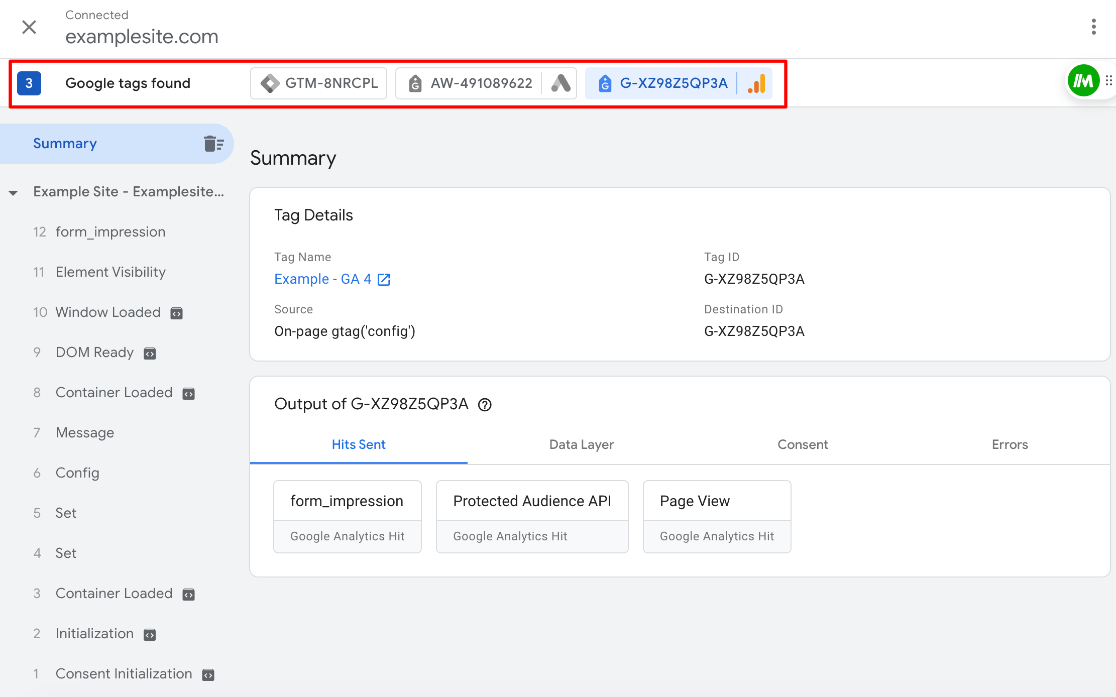Click the GTM diamond icon on GTM-8NRCPL badge
The image size is (1116, 697).
(270, 83)
